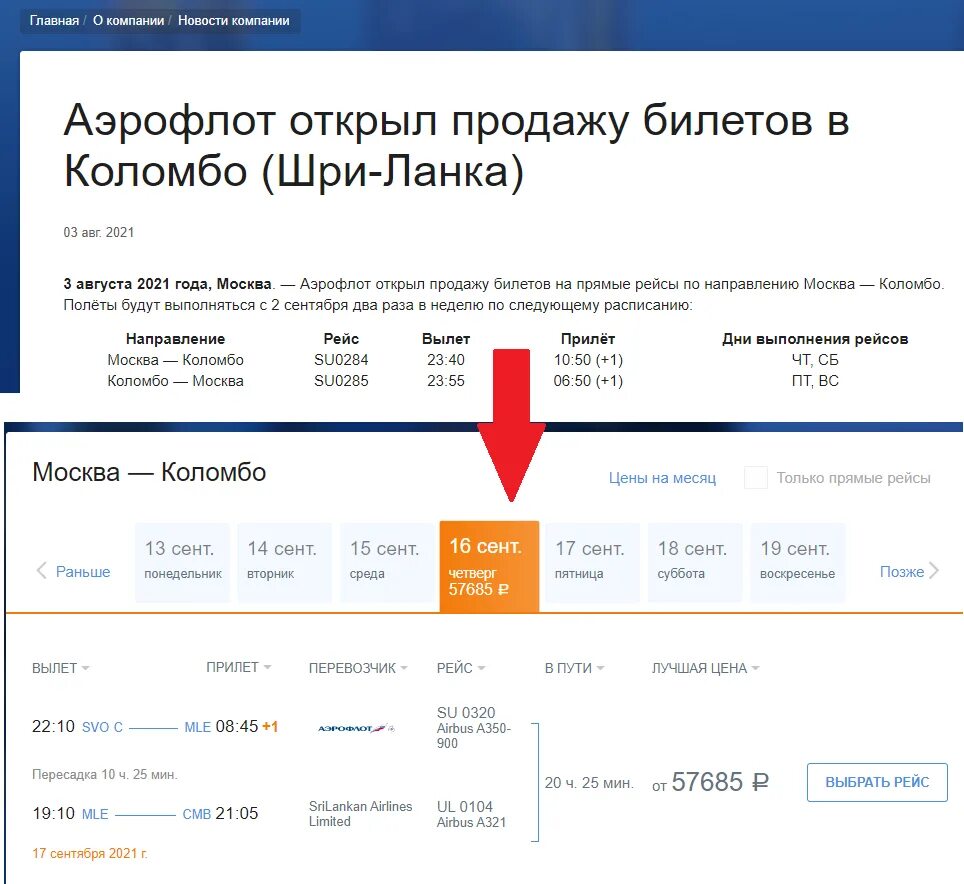Viewport: 964px width, 884px height.
Task: Select the 17 сент. пятница date tab
Action: pos(592,562)
